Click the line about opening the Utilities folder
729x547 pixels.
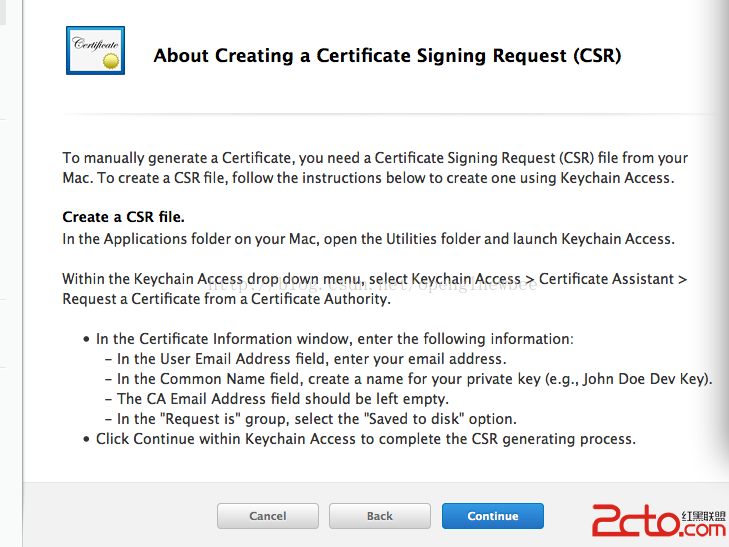point(368,239)
